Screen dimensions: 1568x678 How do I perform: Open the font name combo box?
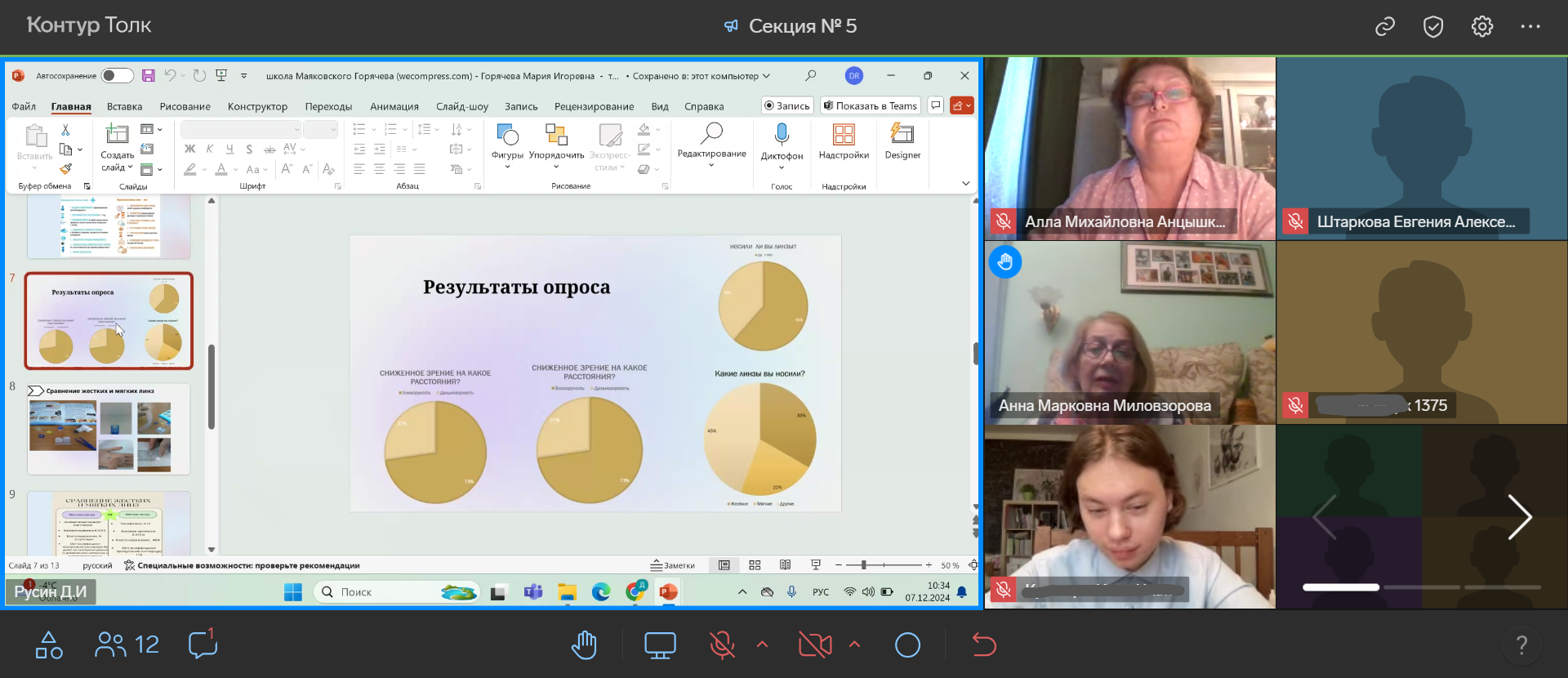tap(240, 130)
